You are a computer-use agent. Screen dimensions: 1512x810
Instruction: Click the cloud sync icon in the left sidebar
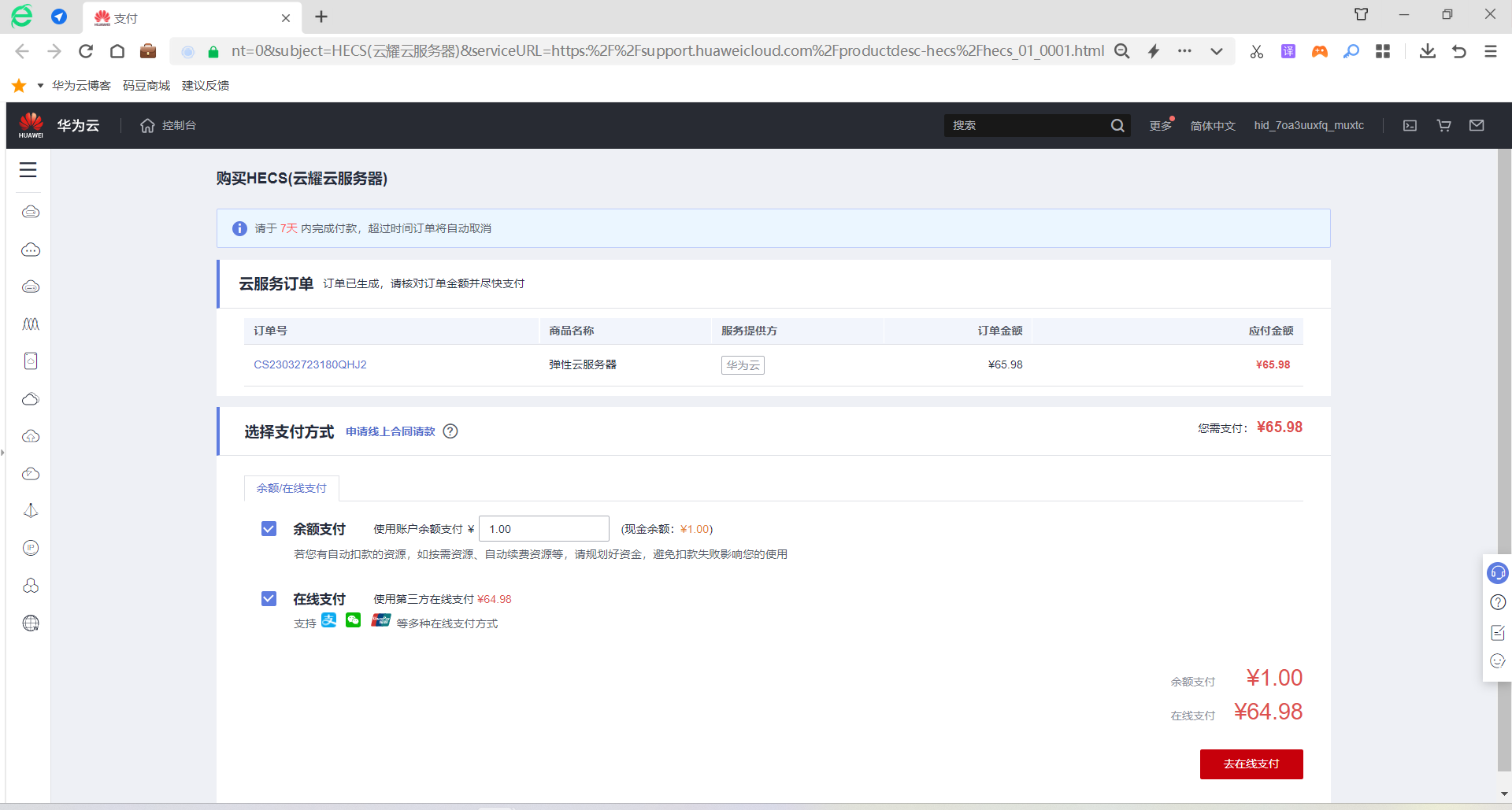point(31,474)
